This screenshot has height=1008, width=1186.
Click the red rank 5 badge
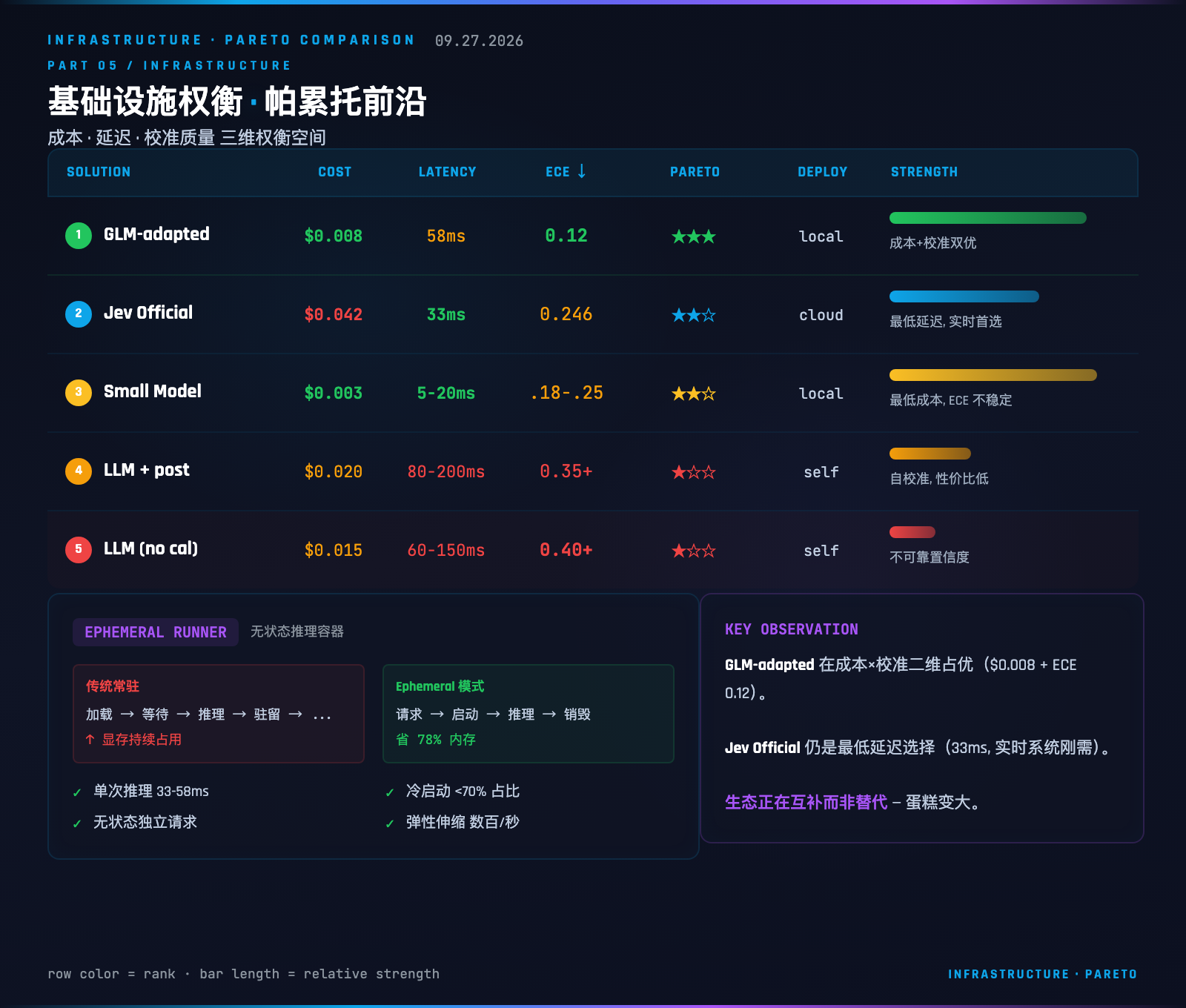(x=79, y=549)
